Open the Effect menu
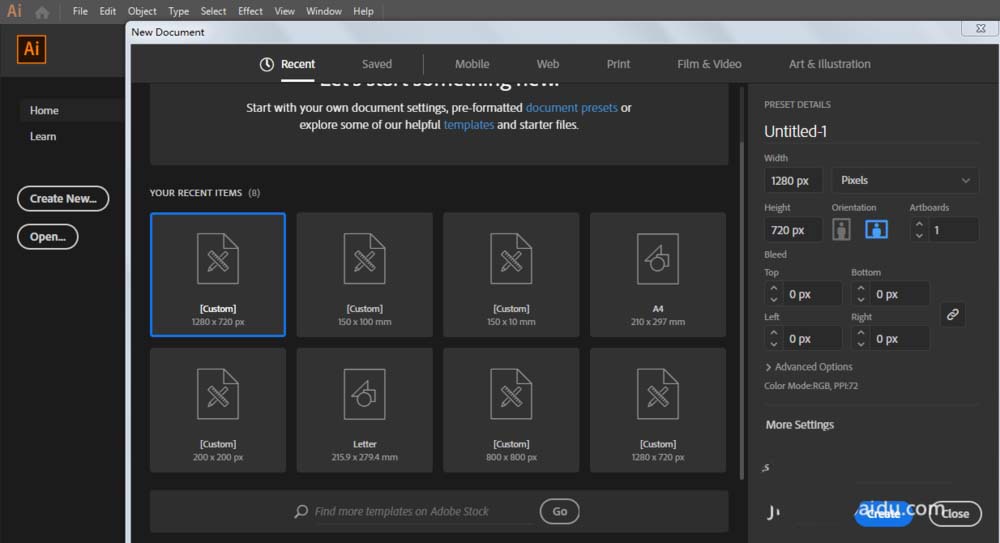 click(x=250, y=11)
